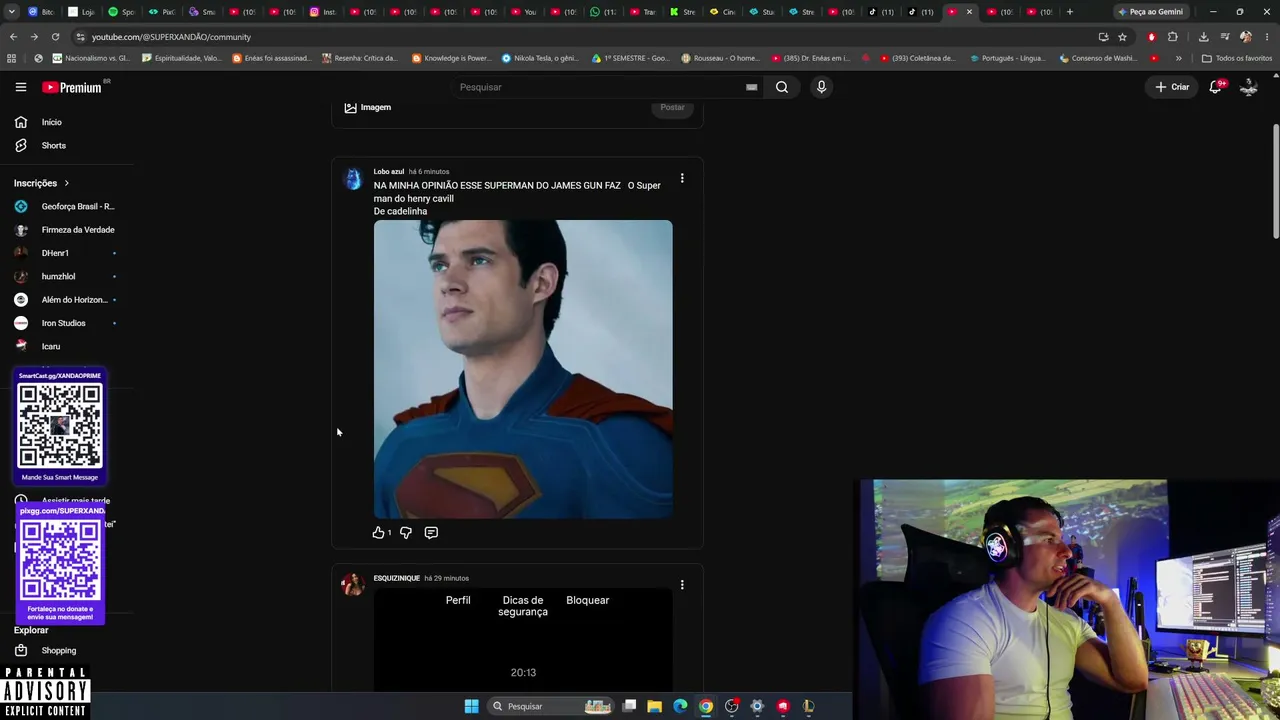
Task: Open options menu on ESQUIZINIQUE post
Action: [682, 585]
